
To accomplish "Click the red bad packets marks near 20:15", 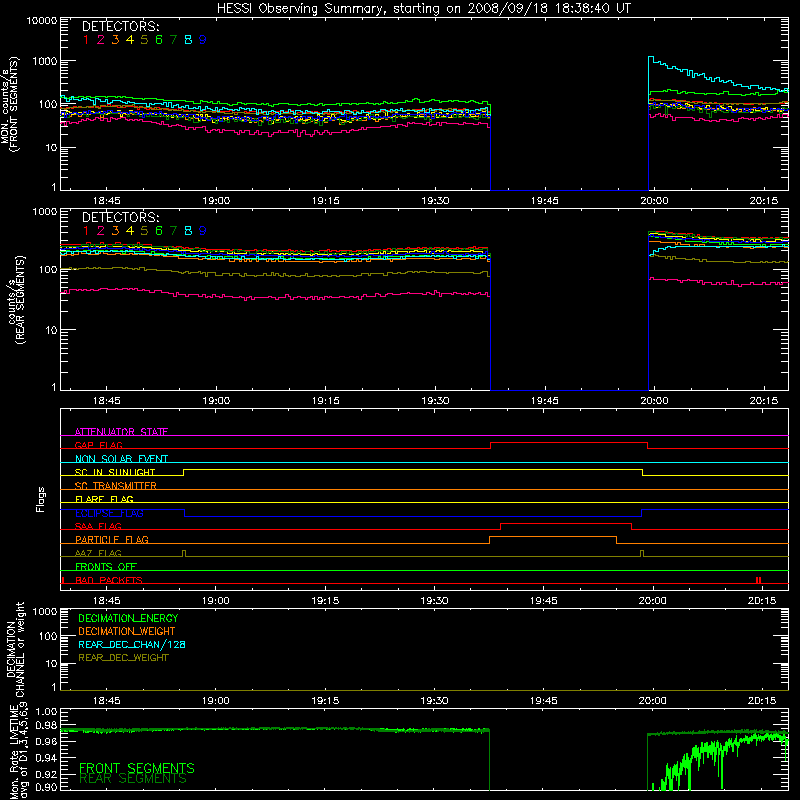I will [759, 580].
